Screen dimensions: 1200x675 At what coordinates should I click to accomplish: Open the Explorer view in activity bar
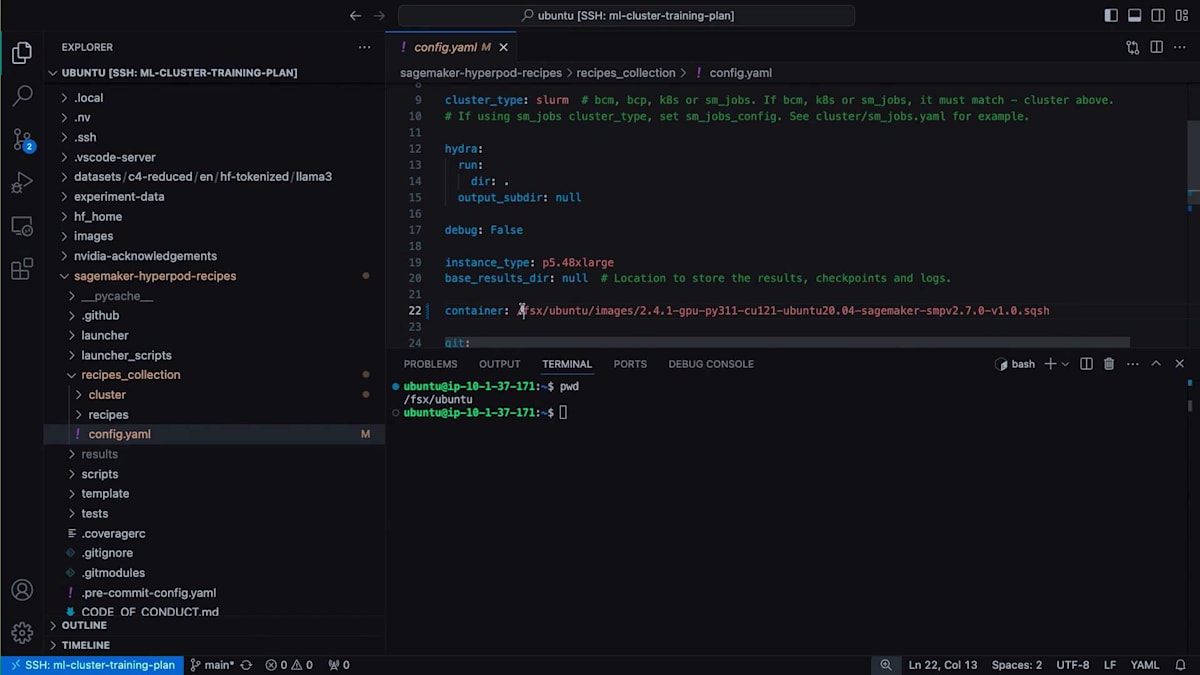tap(22, 53)
